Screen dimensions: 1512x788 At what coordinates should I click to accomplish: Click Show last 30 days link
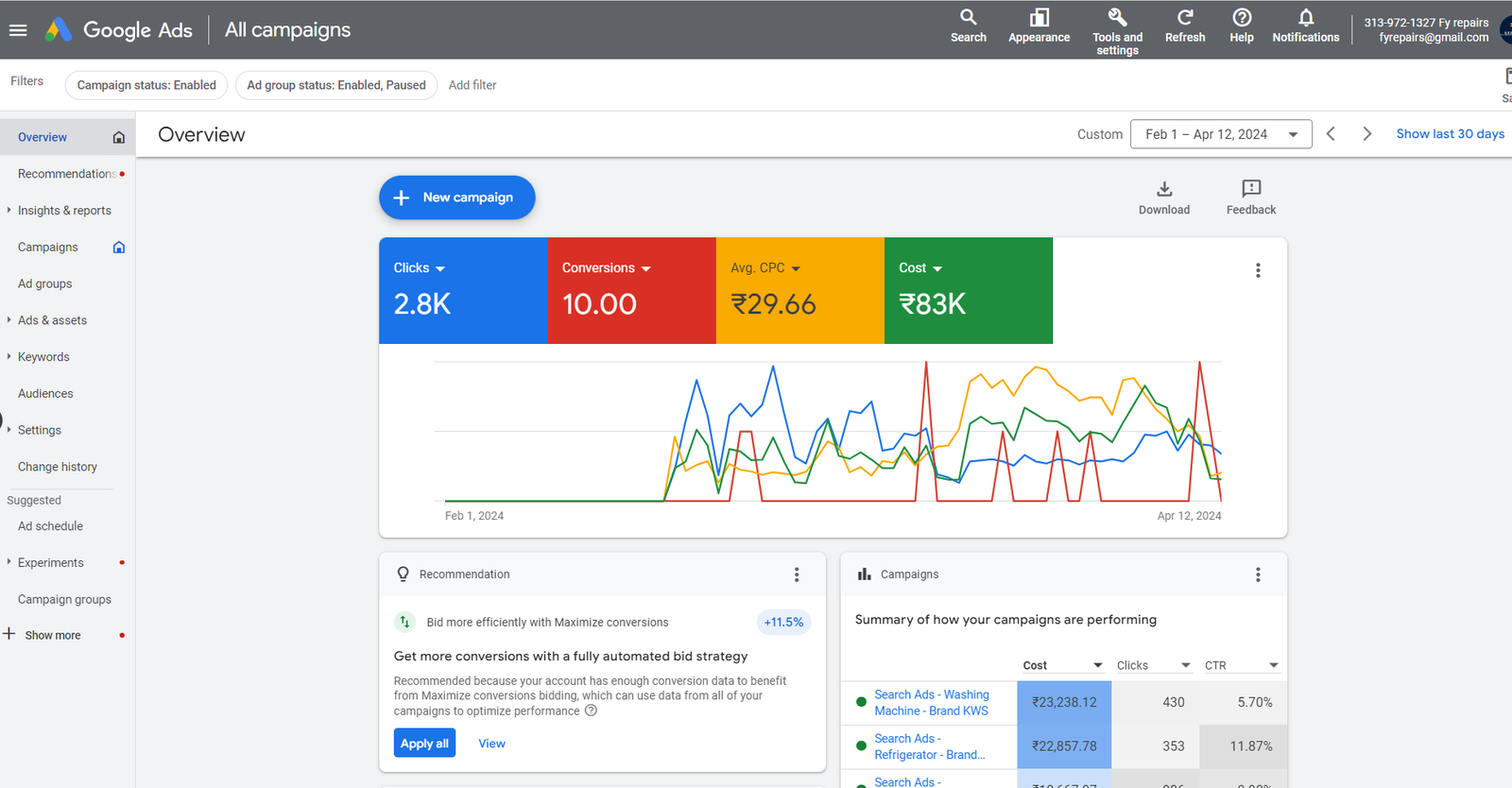tap(1450, 134)
